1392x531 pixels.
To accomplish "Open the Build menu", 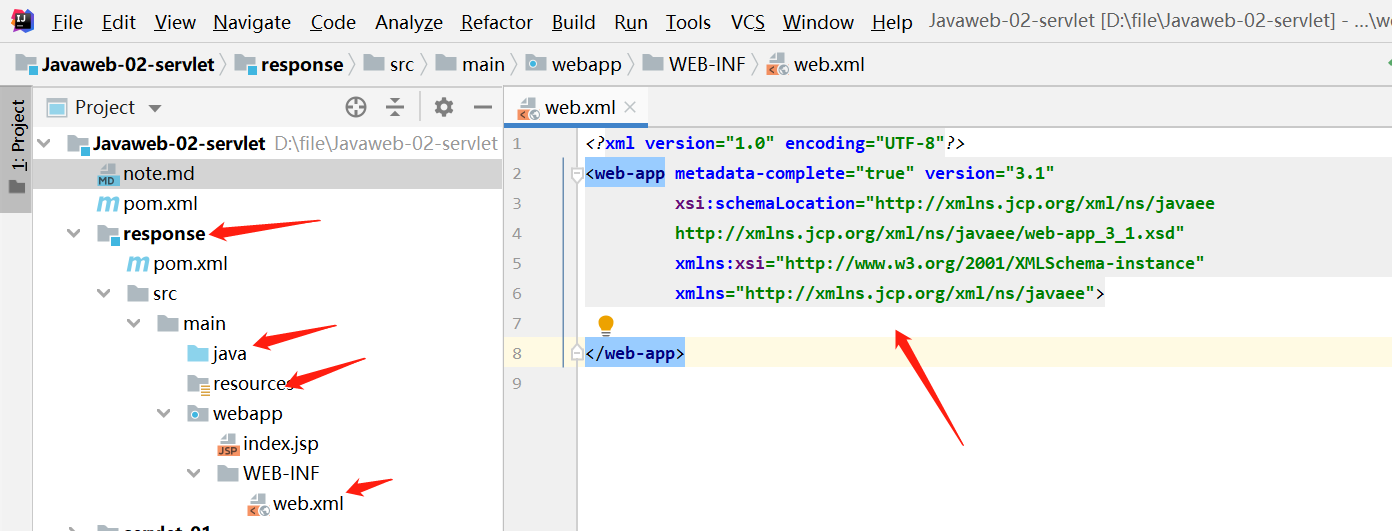I will point(573,22).
